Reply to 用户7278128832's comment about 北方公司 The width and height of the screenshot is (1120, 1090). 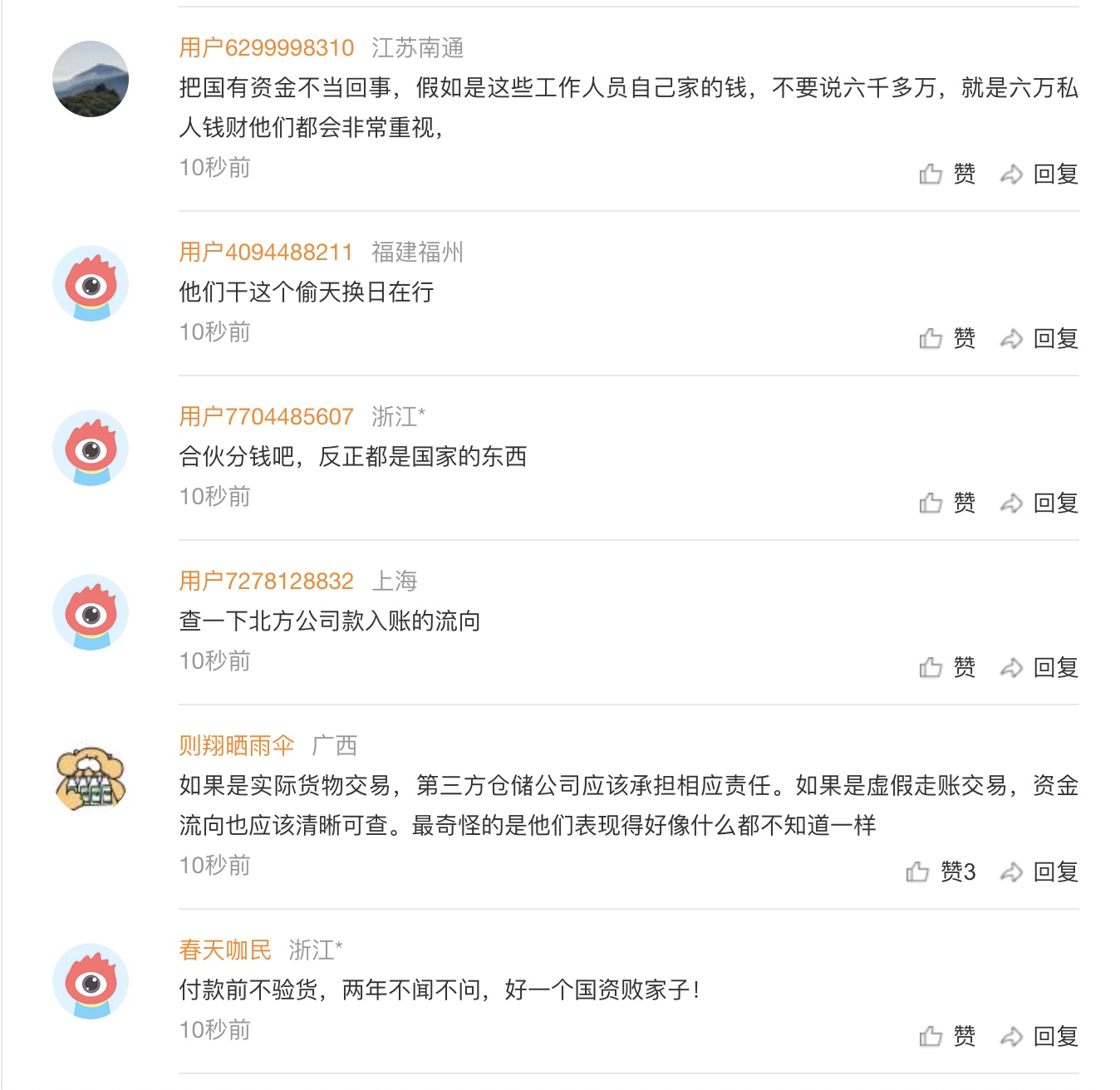1039,668
